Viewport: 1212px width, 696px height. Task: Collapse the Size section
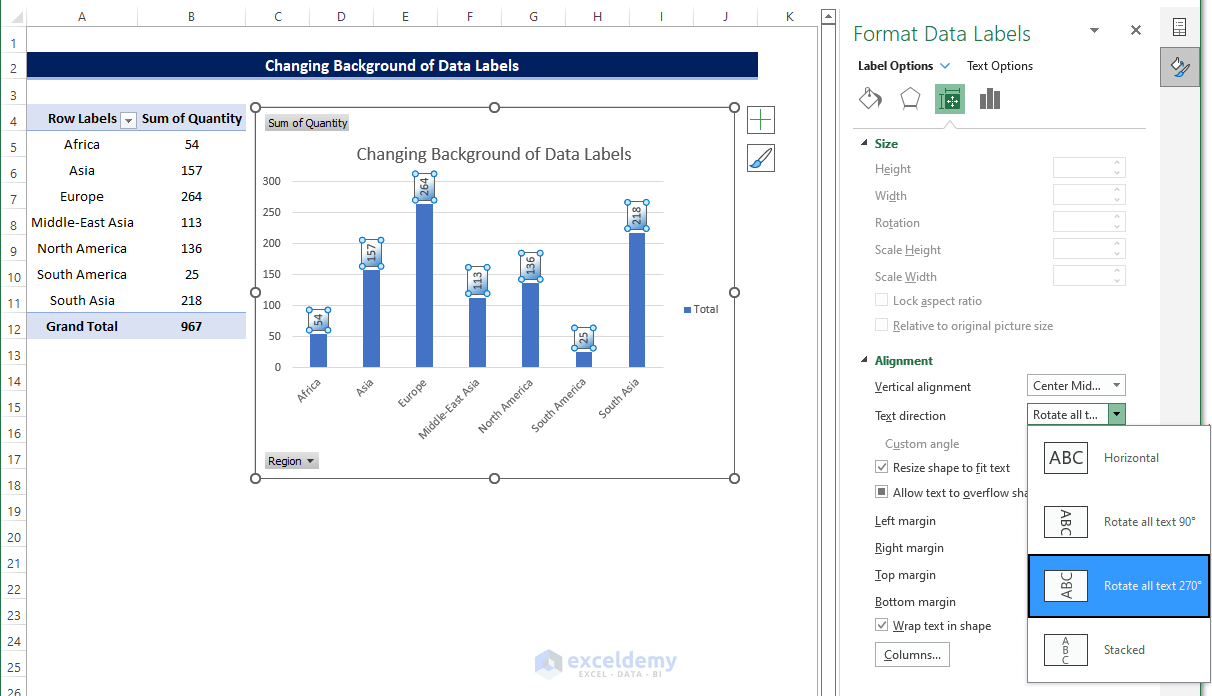tap(866, 143)
